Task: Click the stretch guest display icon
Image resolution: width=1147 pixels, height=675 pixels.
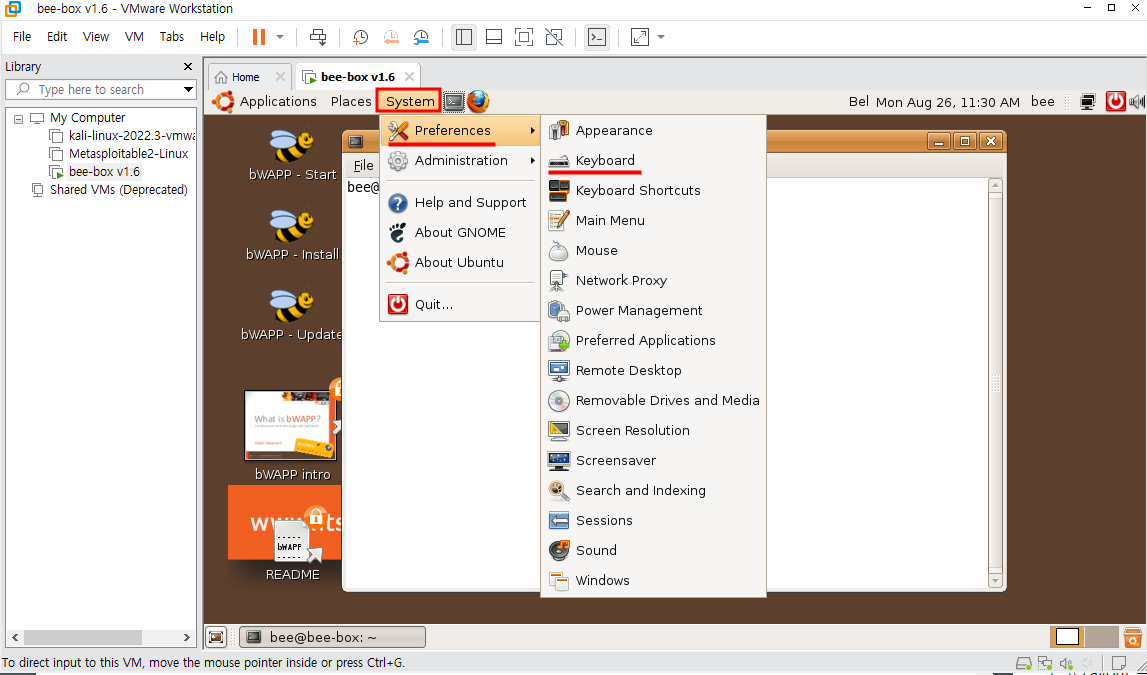Action: [640, 37]
